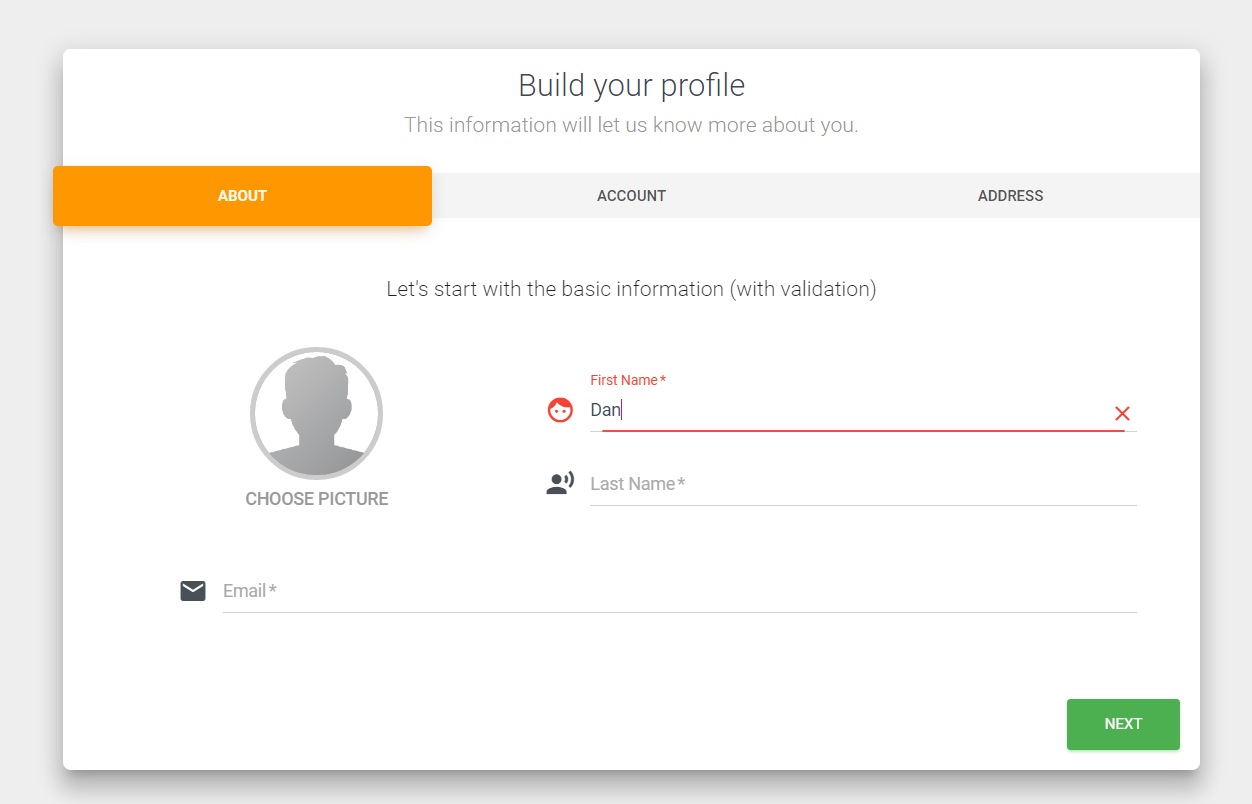
Task: Click the speaking person icon beside Last Name
Action: [x=560, y=484]
